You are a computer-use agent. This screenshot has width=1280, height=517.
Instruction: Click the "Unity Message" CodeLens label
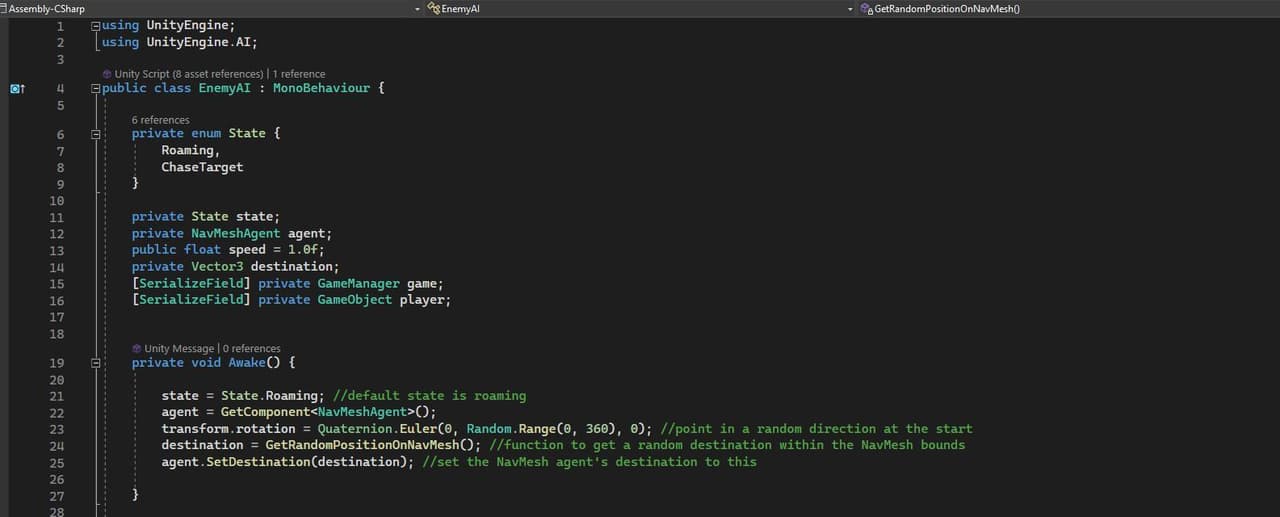click(x=179, y=349)
